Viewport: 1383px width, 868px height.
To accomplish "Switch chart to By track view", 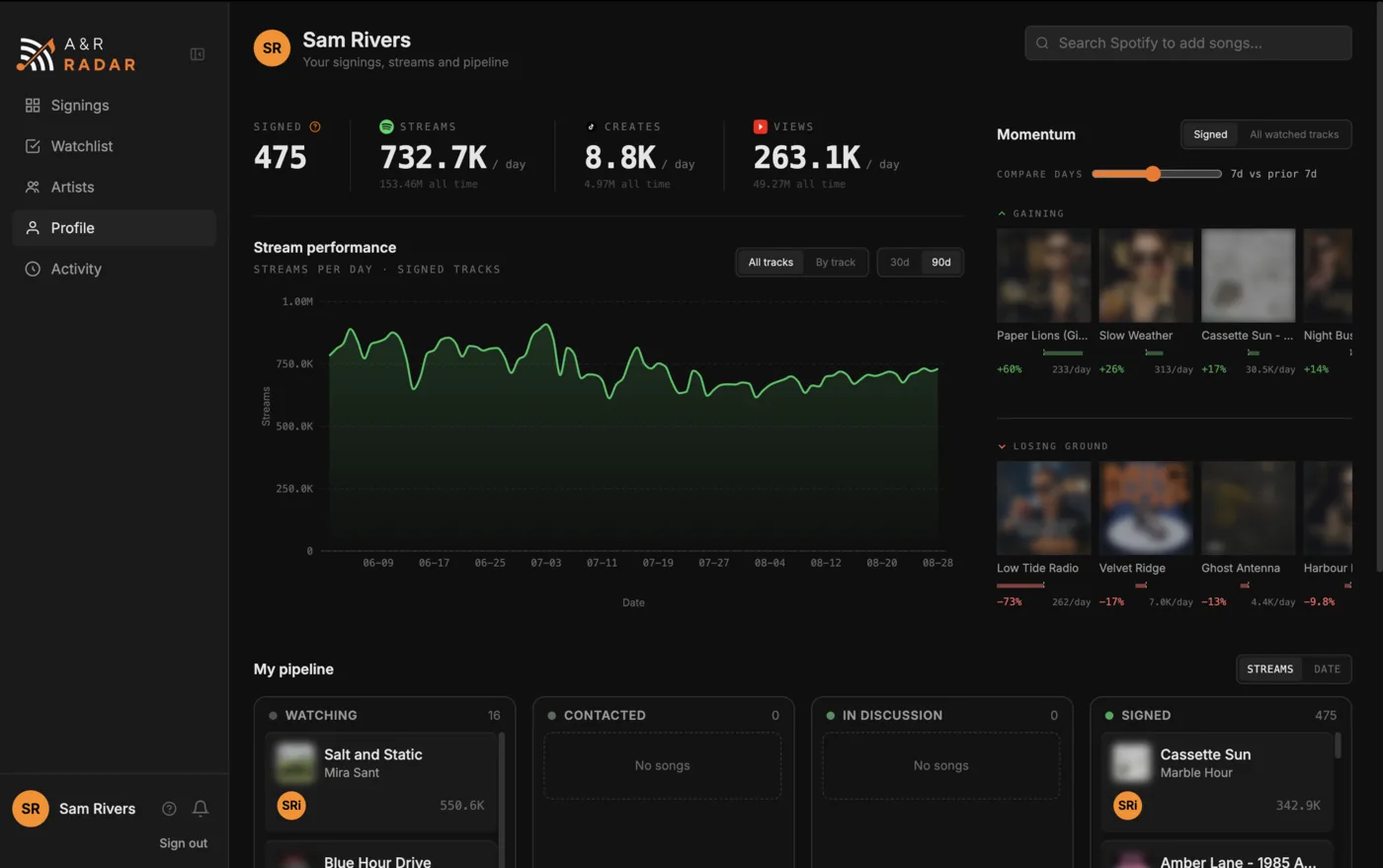I will click(836, 263).
